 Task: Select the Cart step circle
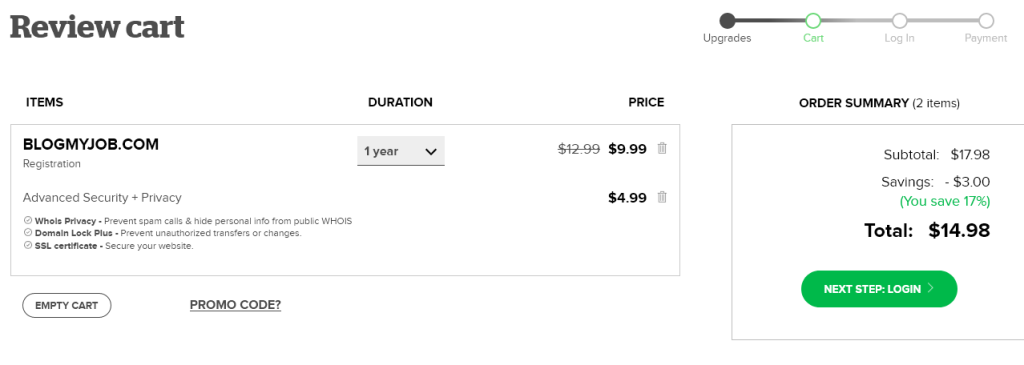click(813, 21)
